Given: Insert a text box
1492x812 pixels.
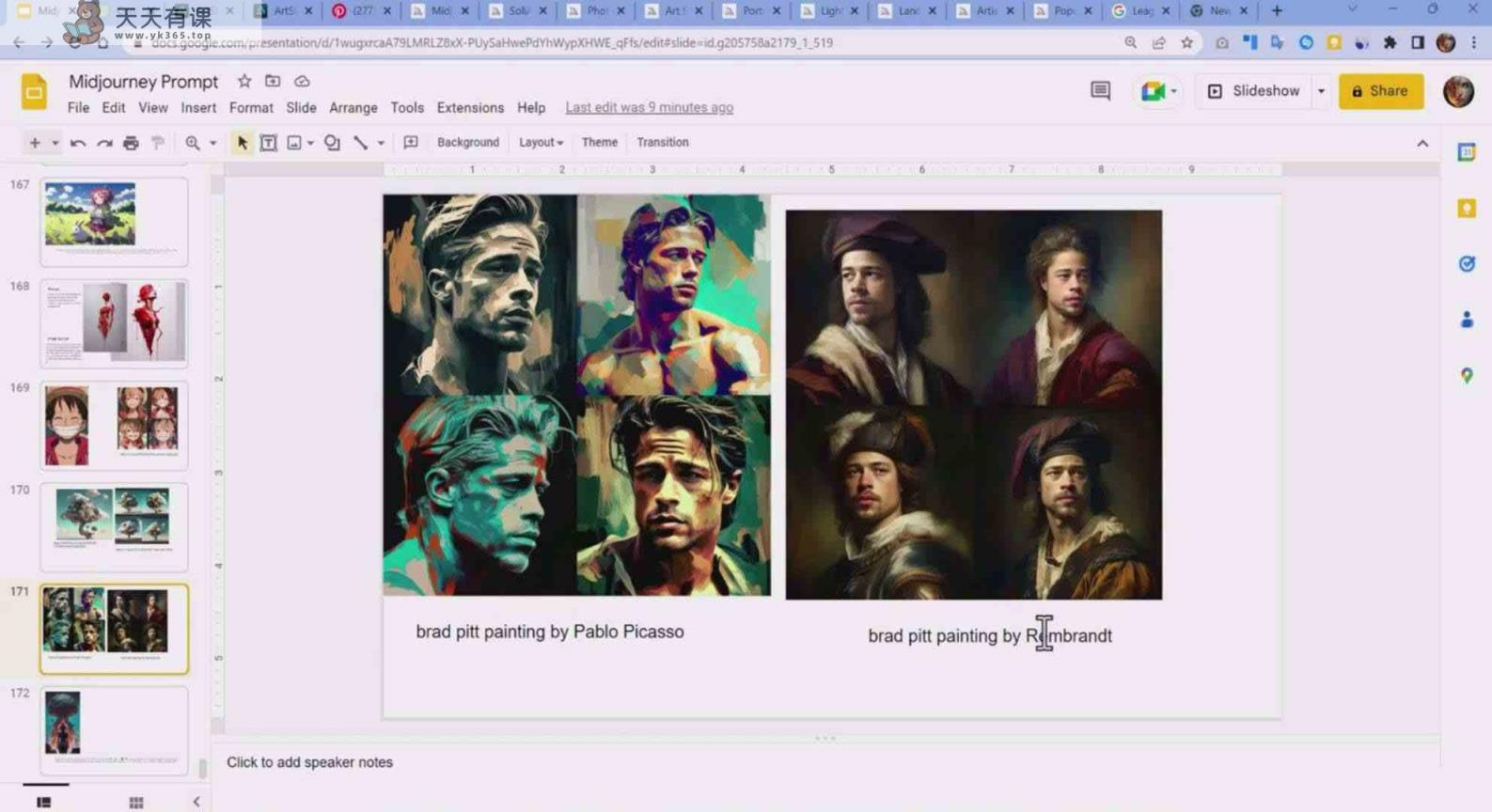Looking at the screenshot, I should (268, 143).
